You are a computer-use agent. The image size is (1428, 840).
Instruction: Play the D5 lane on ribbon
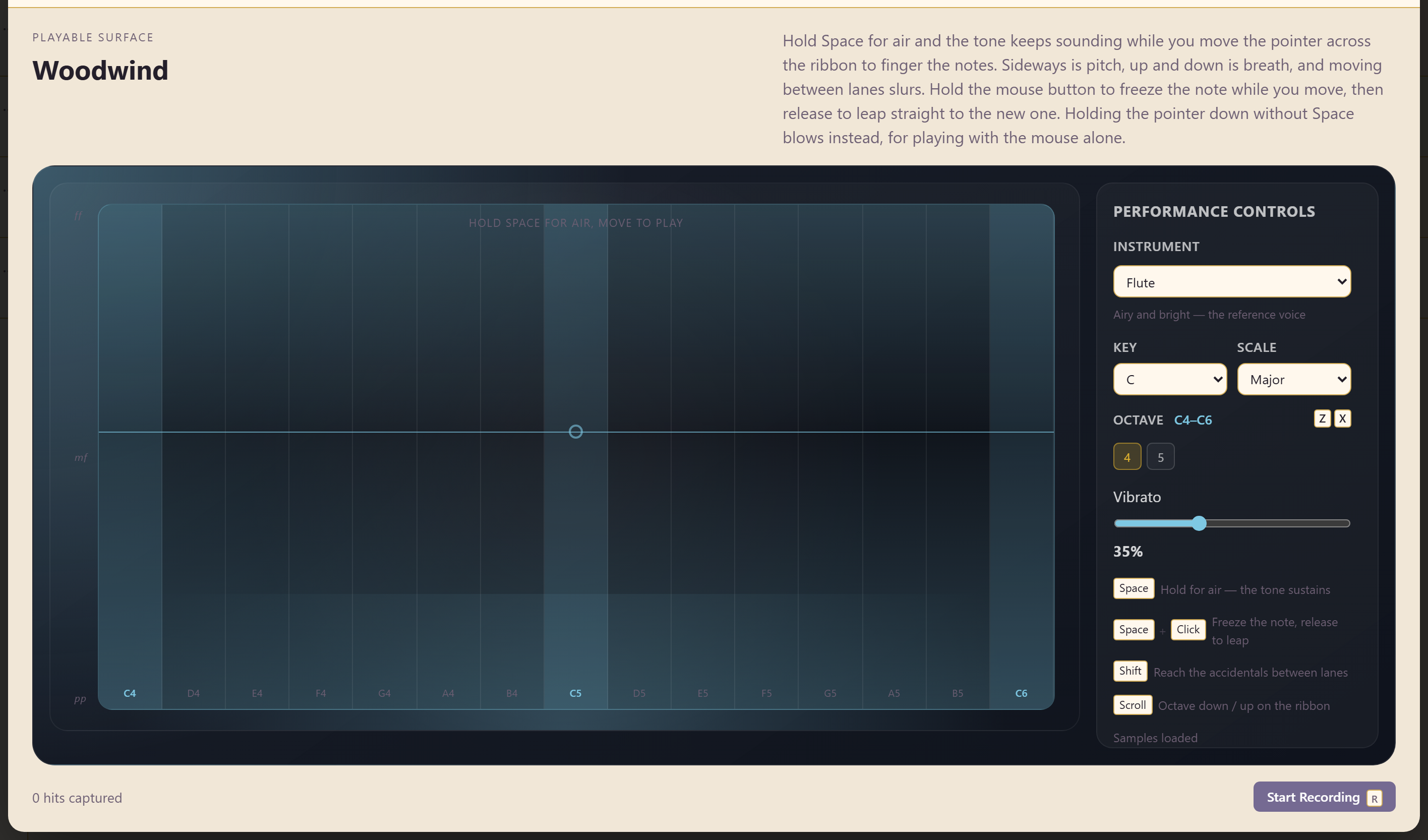tap(639, 456)
